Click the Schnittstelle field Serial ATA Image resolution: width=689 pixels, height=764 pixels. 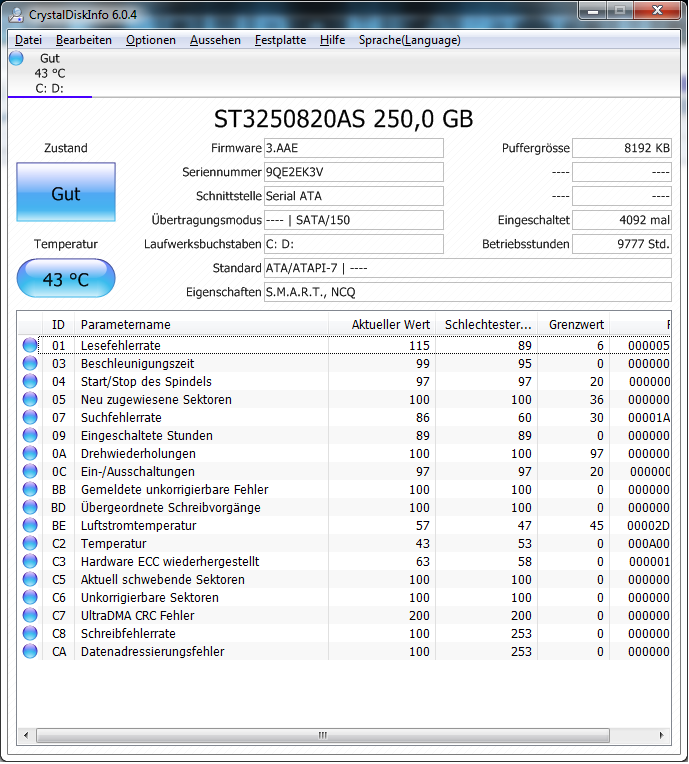354,196
